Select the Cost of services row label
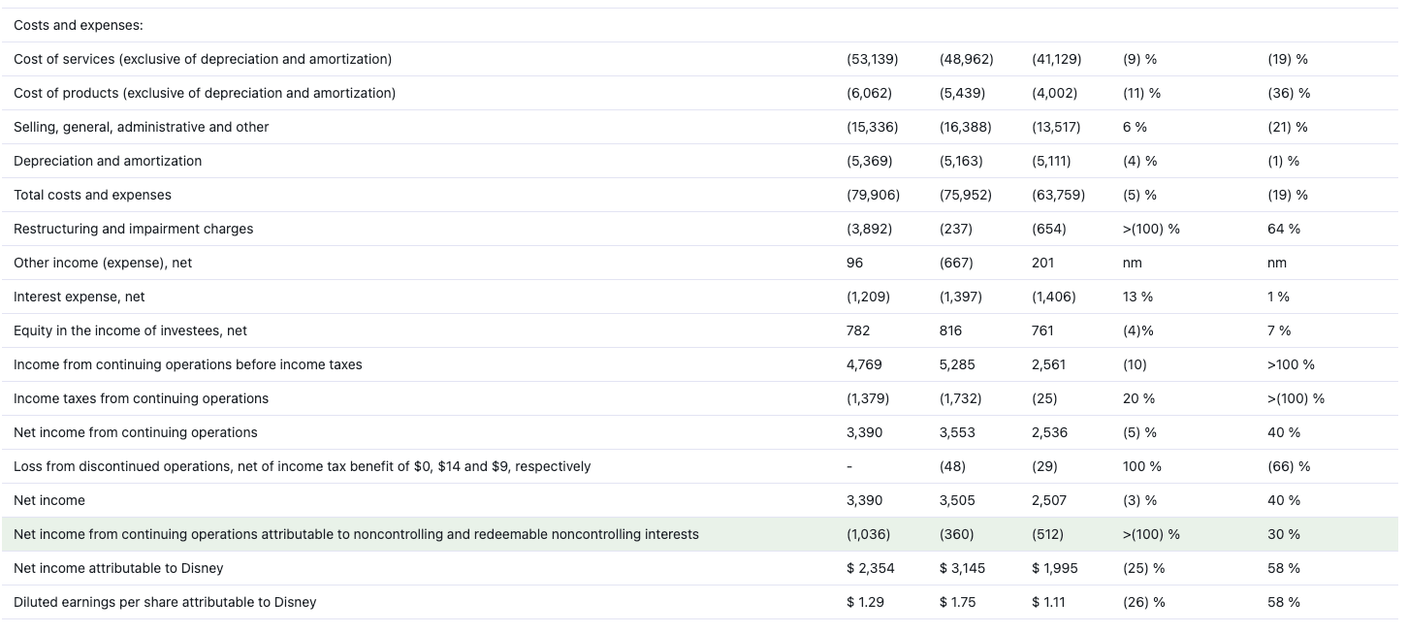 tap(202, 59)
